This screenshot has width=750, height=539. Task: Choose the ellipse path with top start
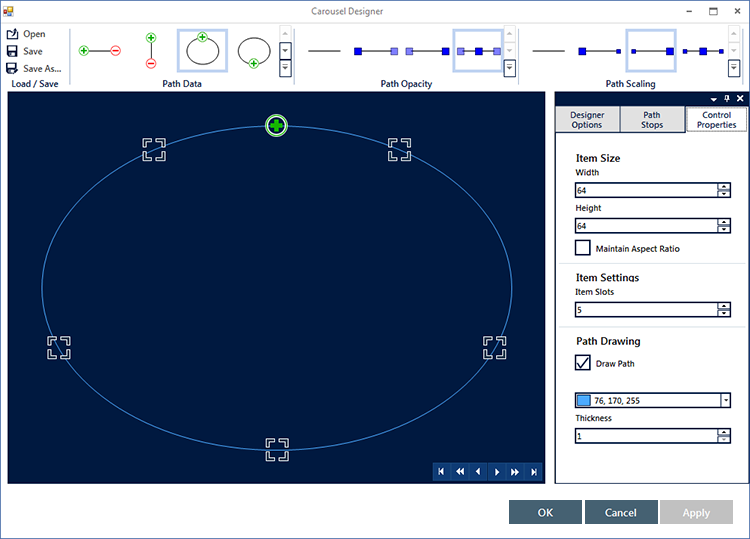(x=203, y=50)
